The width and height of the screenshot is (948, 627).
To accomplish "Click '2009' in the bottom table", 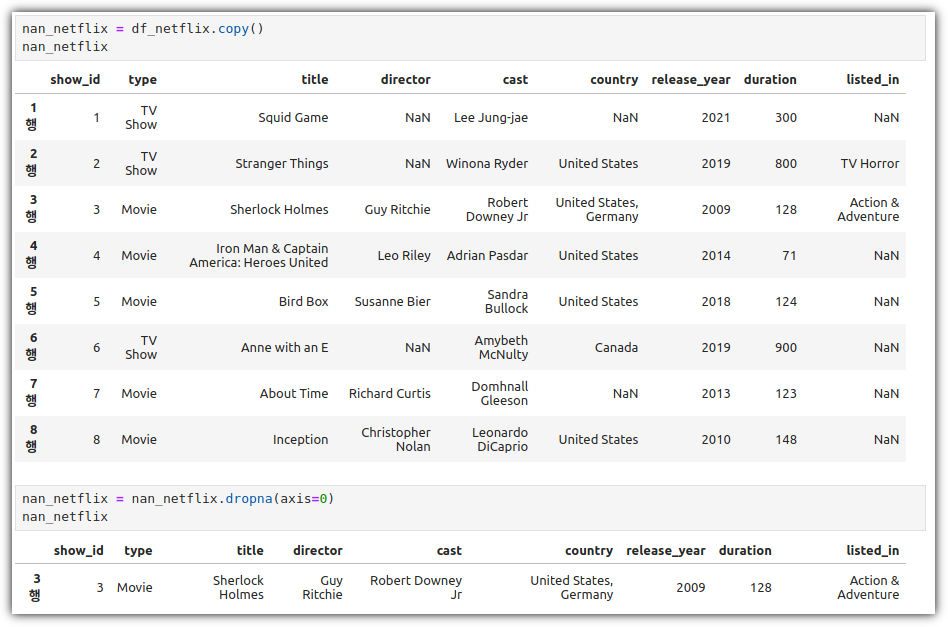I will (x=690, y=587).
